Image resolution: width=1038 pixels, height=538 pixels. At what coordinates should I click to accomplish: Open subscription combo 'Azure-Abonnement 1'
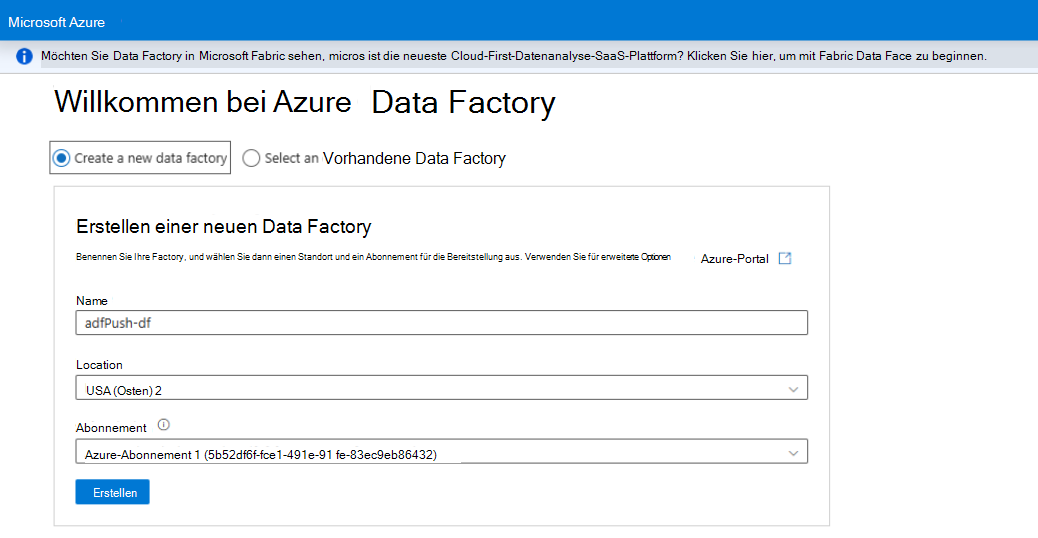tap(442, 451)
